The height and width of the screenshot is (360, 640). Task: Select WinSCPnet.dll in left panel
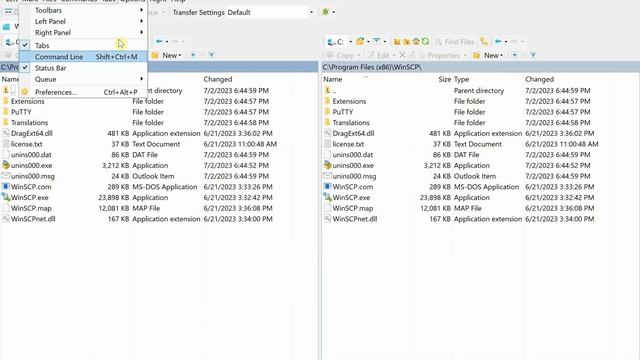point(33,219)
